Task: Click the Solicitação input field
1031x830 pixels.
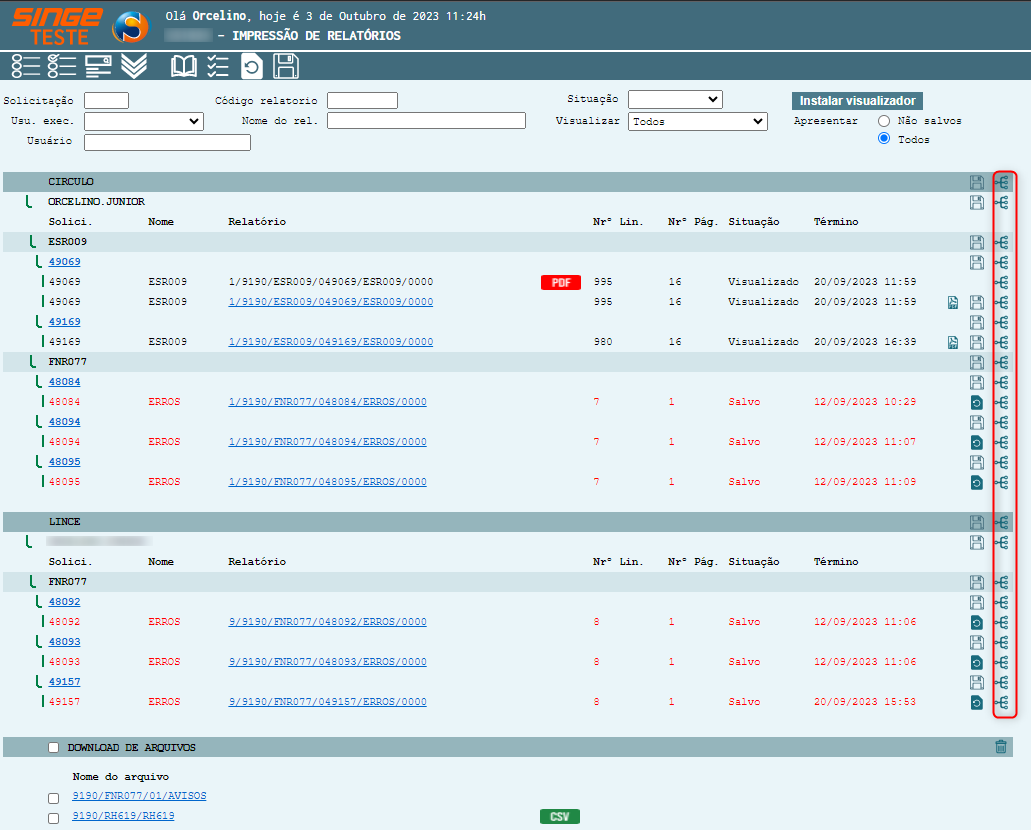Action: (107, 101)
